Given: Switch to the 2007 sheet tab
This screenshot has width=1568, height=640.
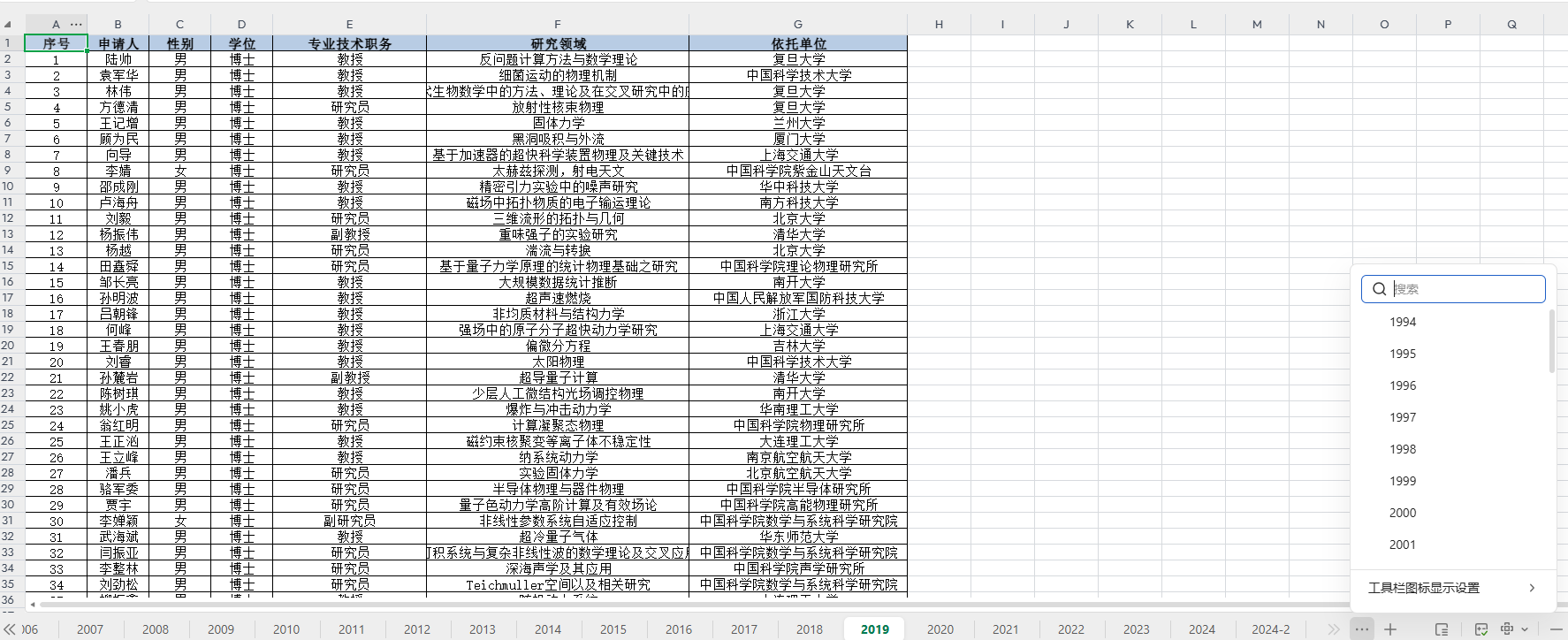Looking at the screenshot, I should (x=90, y=629).
